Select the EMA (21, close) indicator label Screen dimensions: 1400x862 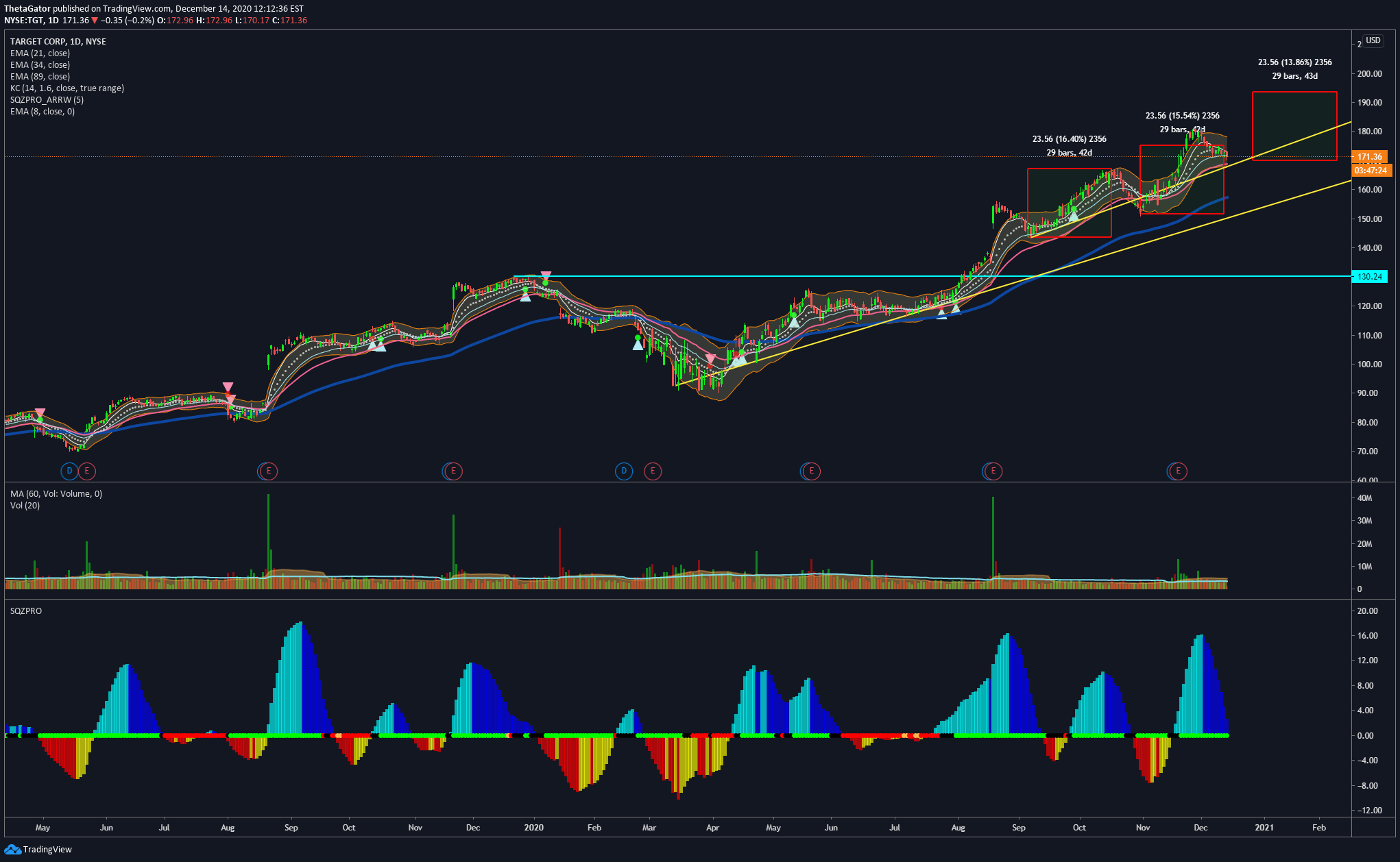pos(40,53)
